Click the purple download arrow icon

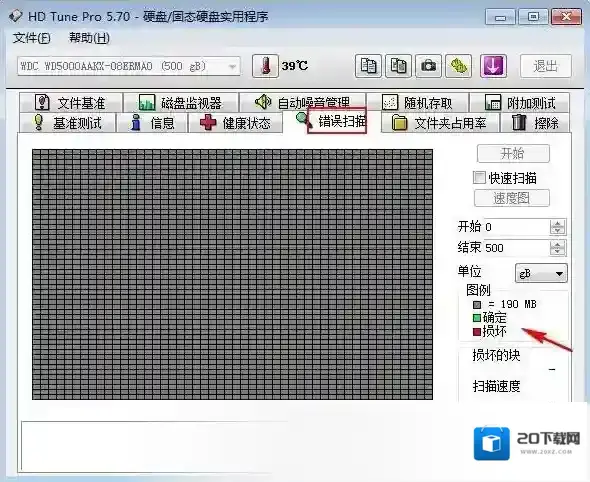coord(493,66)
